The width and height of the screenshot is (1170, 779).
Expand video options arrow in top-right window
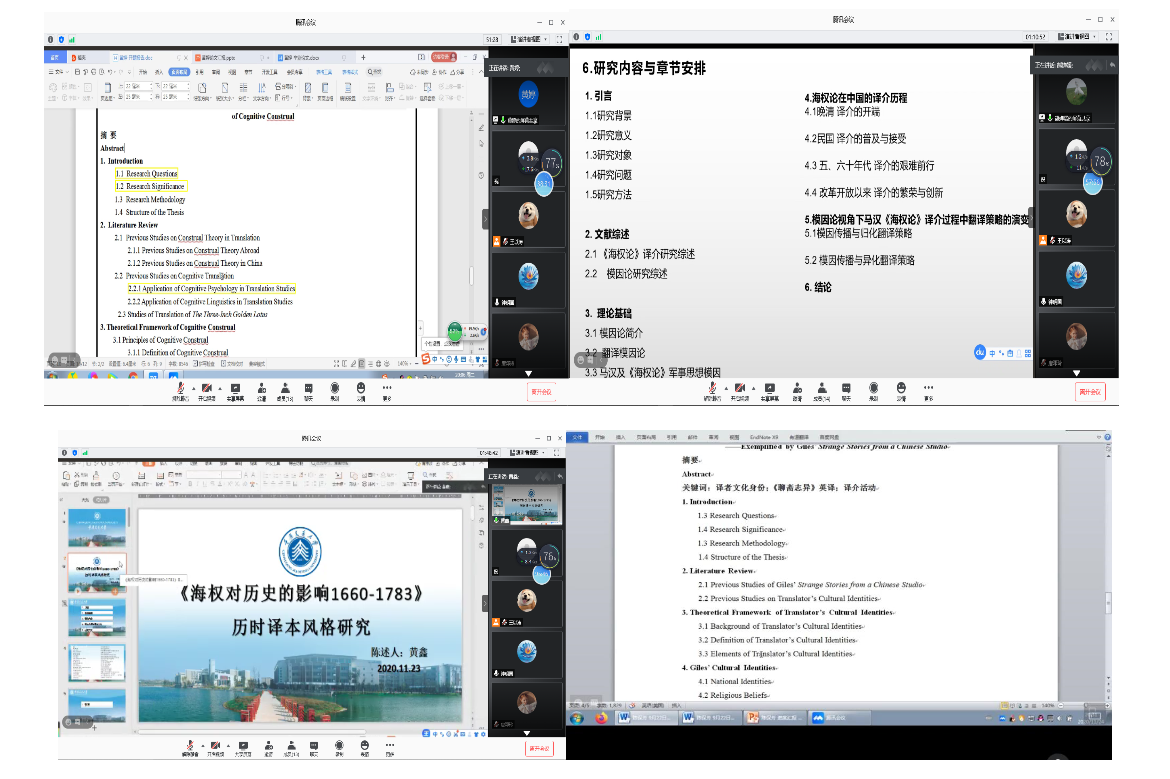(x=754, y=389)
